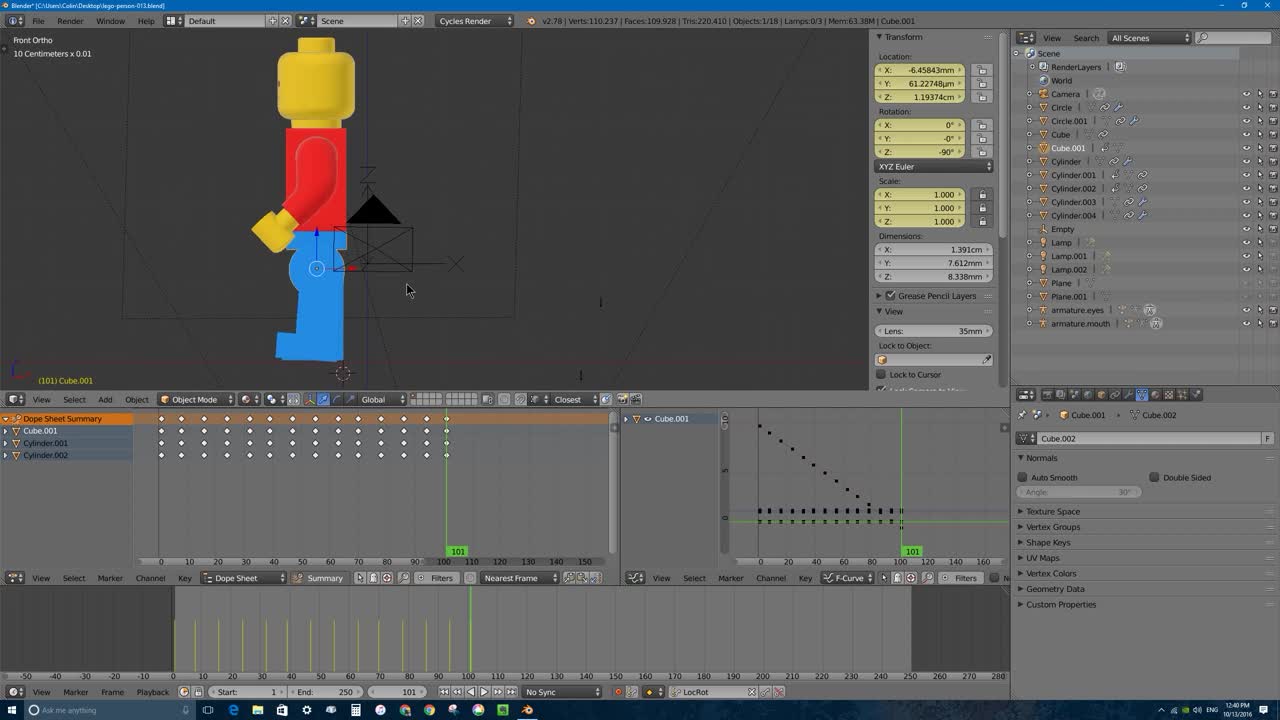The width and height of the screenshot is (1280, 720).
Task: Open the Scene properties tab icon
Action: (x=1074, y=395)
